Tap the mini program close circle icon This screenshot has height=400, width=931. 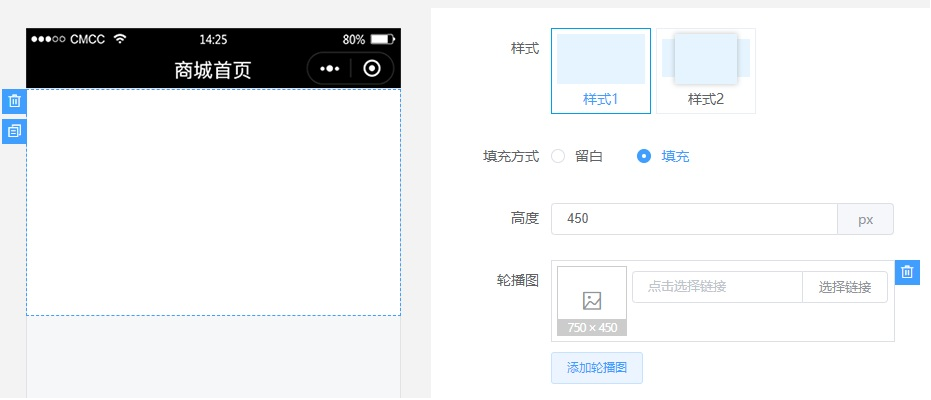tap(372, 69)
